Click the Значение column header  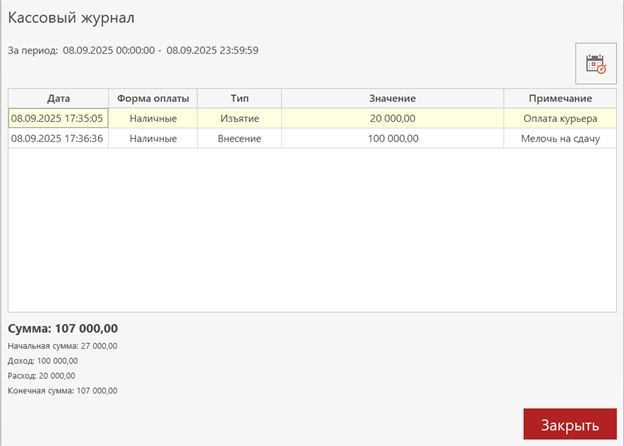pos(391,98)
